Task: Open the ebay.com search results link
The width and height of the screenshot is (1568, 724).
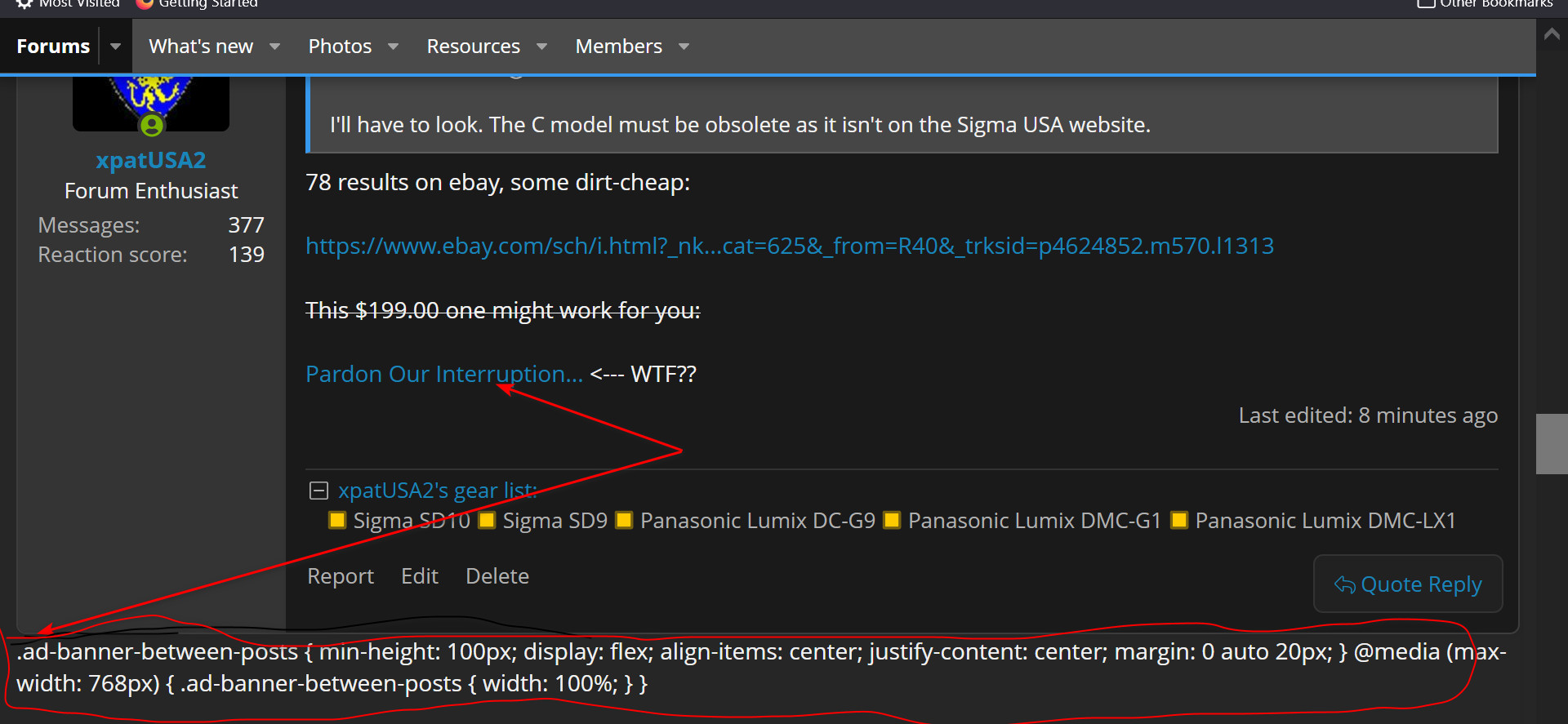Action: (789, 246)
